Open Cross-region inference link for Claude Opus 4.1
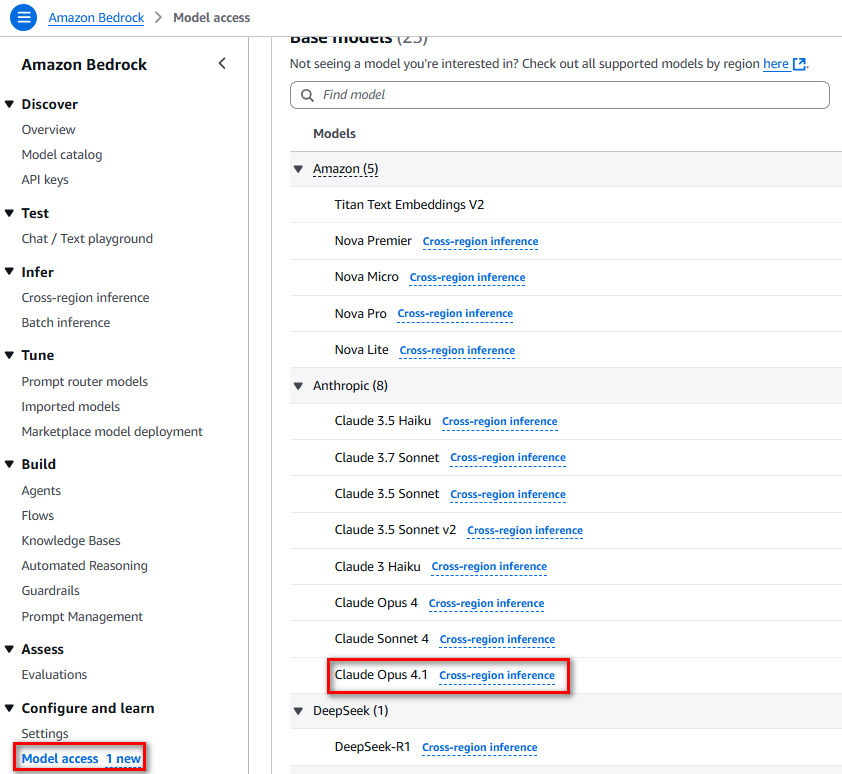The image size is (842, 774). [x=497, y=675]
